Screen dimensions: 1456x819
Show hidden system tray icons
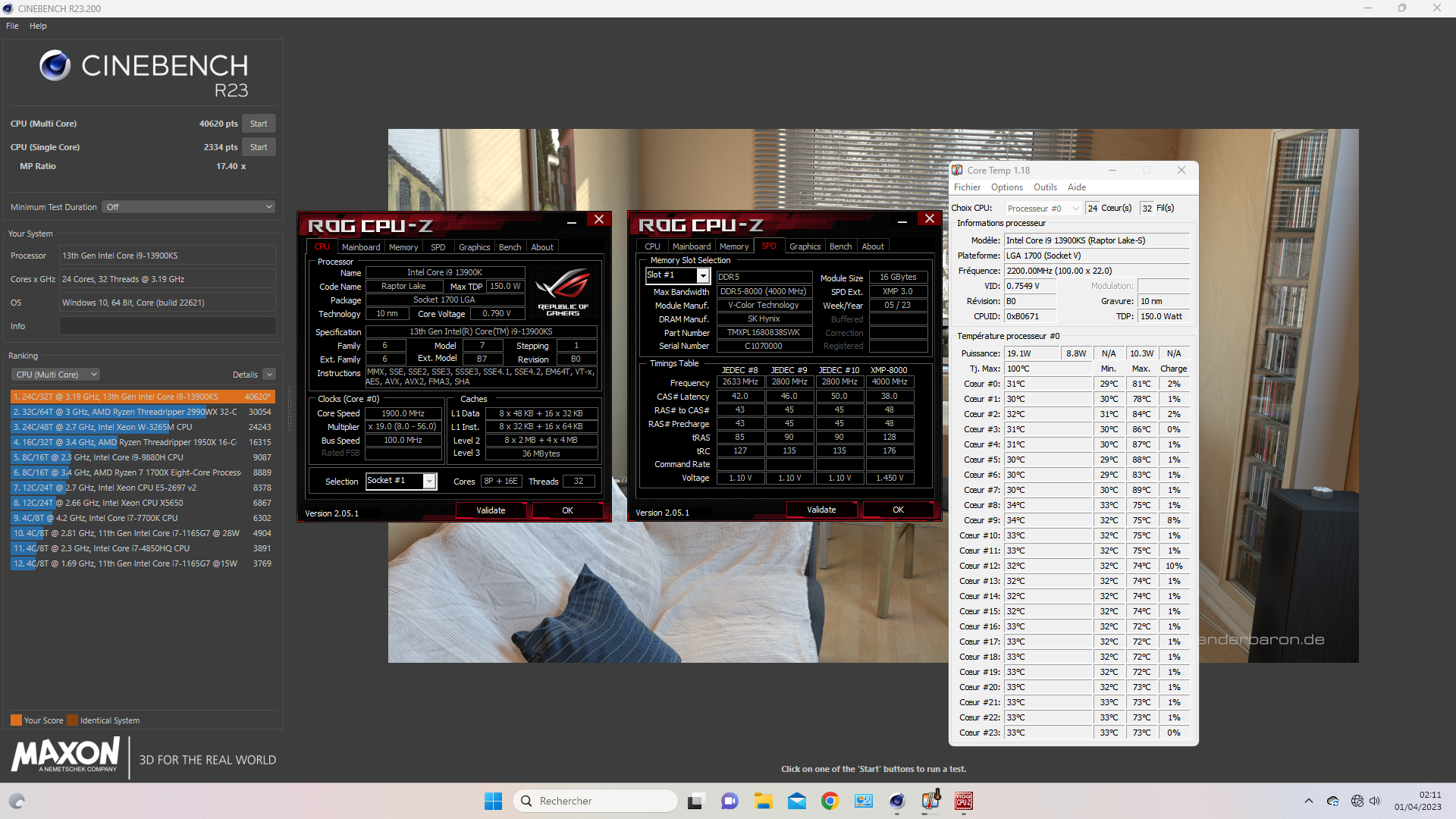pyautogui.click(x=1308, y=801)
